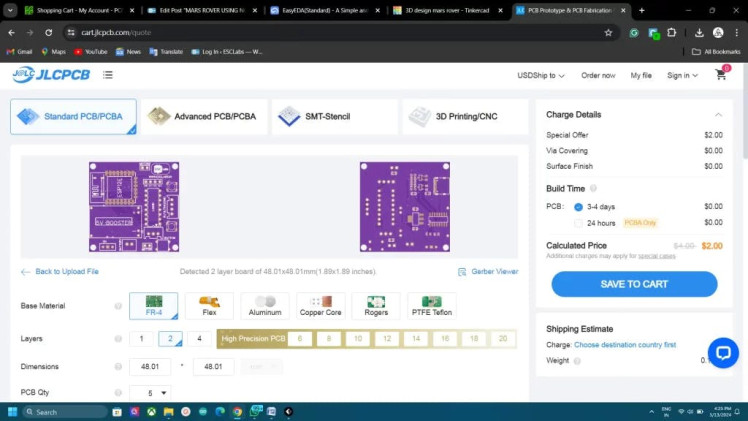Open the Gerber Viewer link

point(488,272)
